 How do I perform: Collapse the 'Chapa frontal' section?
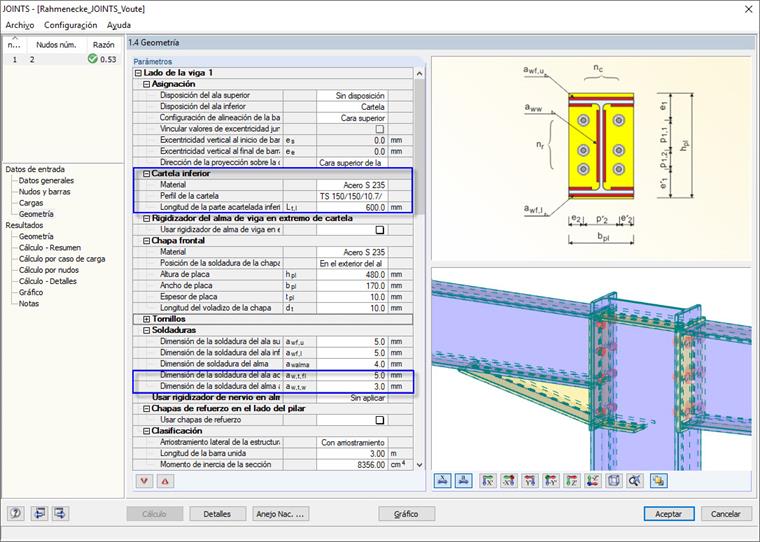click(146, 241)
